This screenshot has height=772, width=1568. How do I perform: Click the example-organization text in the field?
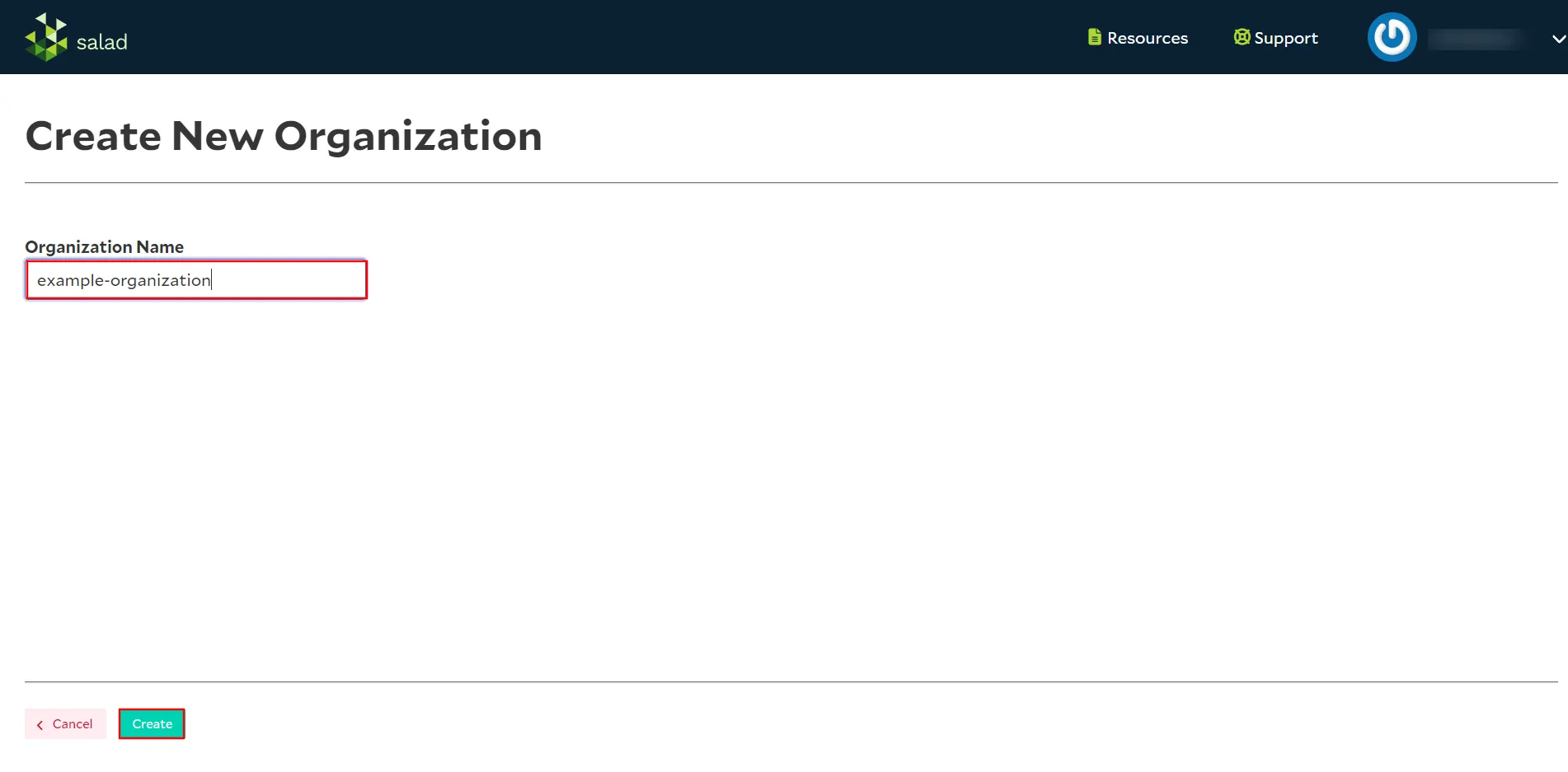[x=124, y=280]
